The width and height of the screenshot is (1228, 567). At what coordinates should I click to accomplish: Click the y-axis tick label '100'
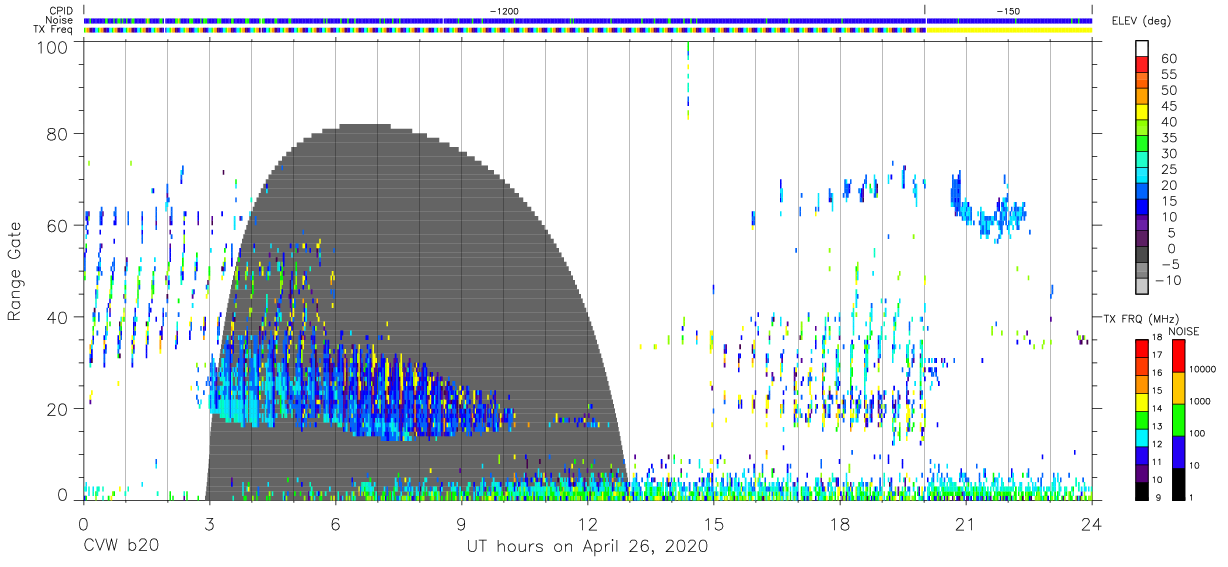click(x=54, y=47)
